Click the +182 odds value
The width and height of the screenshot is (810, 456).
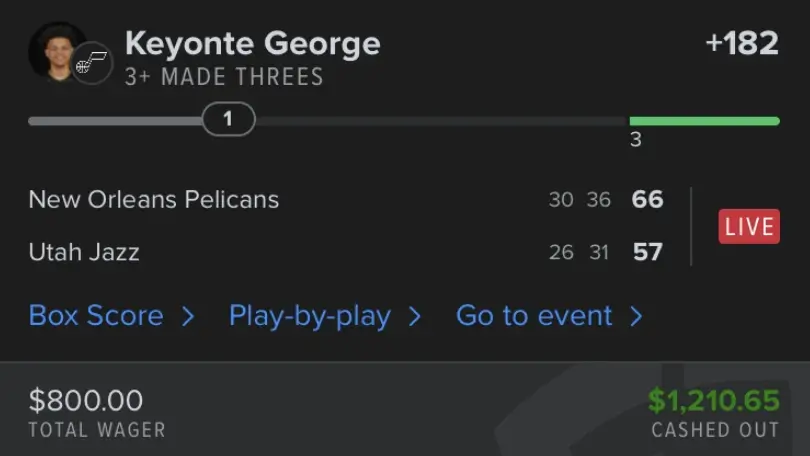[x=741, y=44]
